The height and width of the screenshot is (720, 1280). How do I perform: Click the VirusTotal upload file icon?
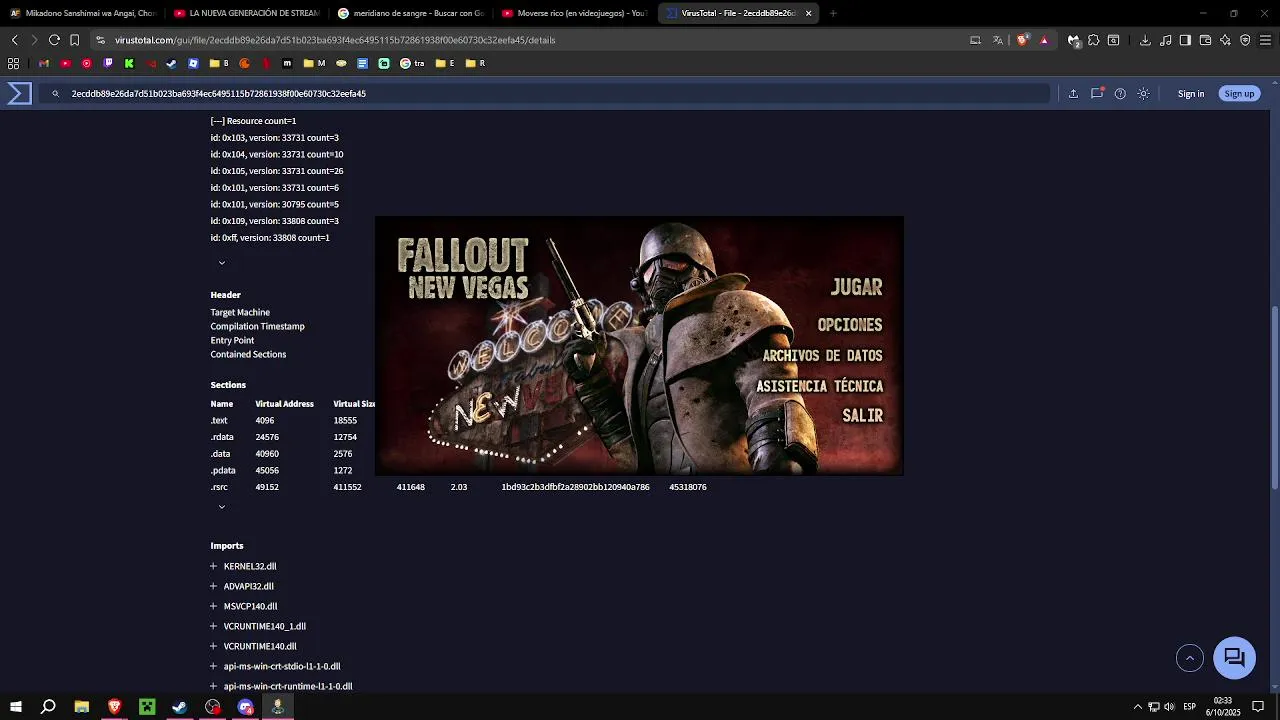pos(1073,93)
